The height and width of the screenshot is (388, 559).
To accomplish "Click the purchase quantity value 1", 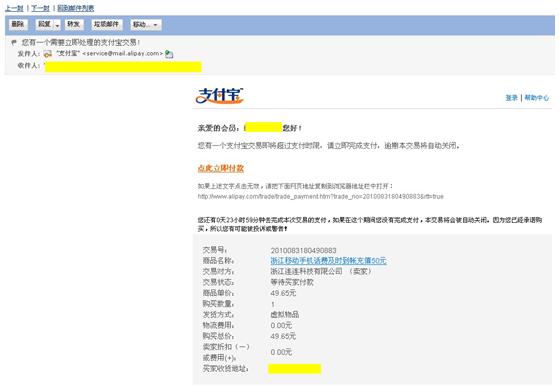I will pos(273,304).
